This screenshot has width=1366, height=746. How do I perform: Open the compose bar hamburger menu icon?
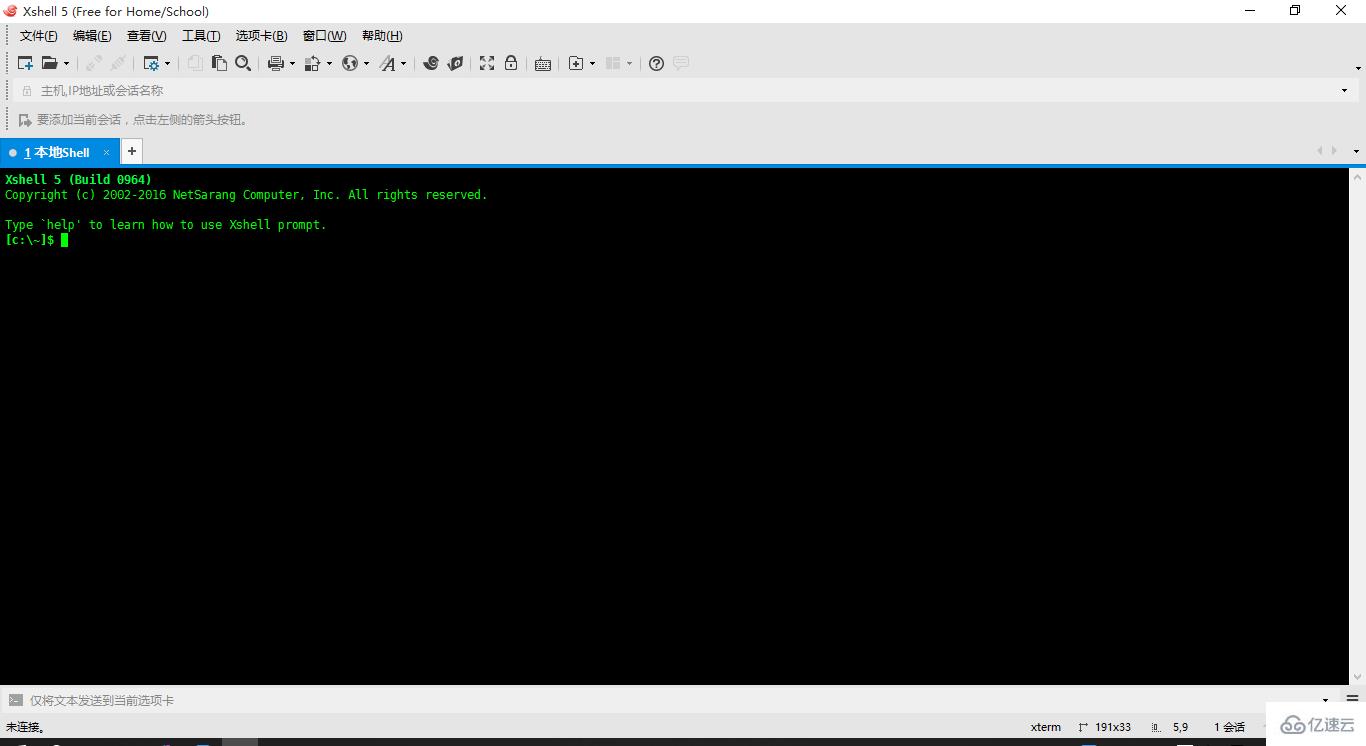pyautogui.click(x=1353, y=700)
